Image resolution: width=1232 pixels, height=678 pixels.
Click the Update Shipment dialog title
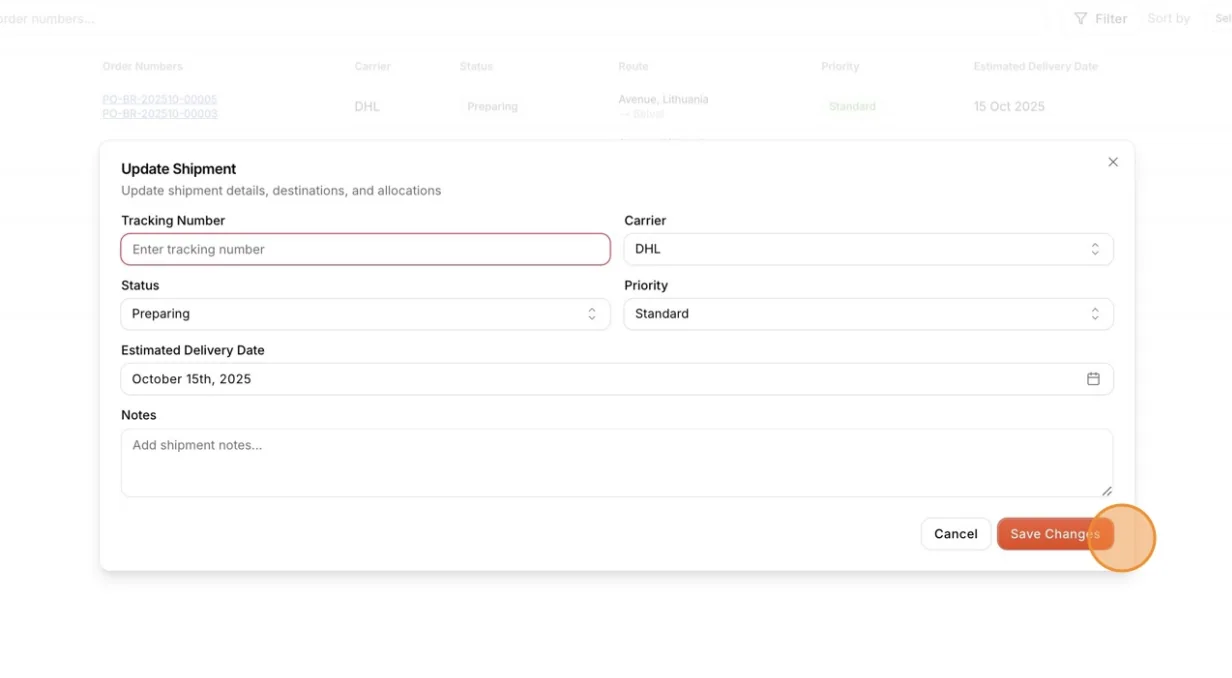[179, 169]
